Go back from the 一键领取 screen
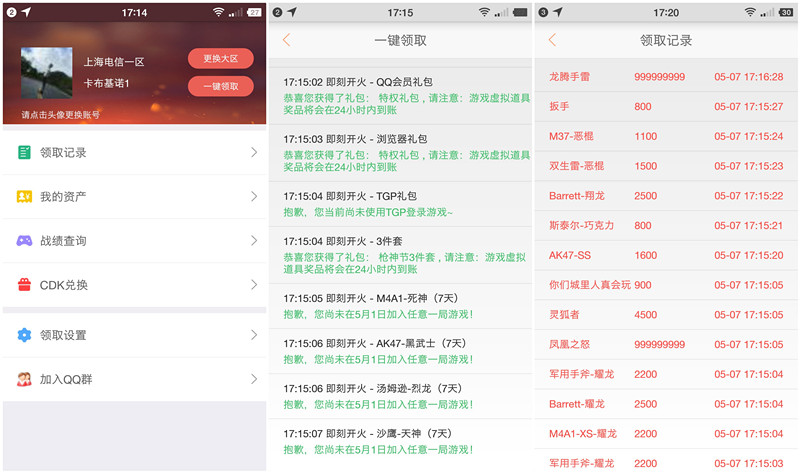Screen dimensions: 800x473 point(287,40)
